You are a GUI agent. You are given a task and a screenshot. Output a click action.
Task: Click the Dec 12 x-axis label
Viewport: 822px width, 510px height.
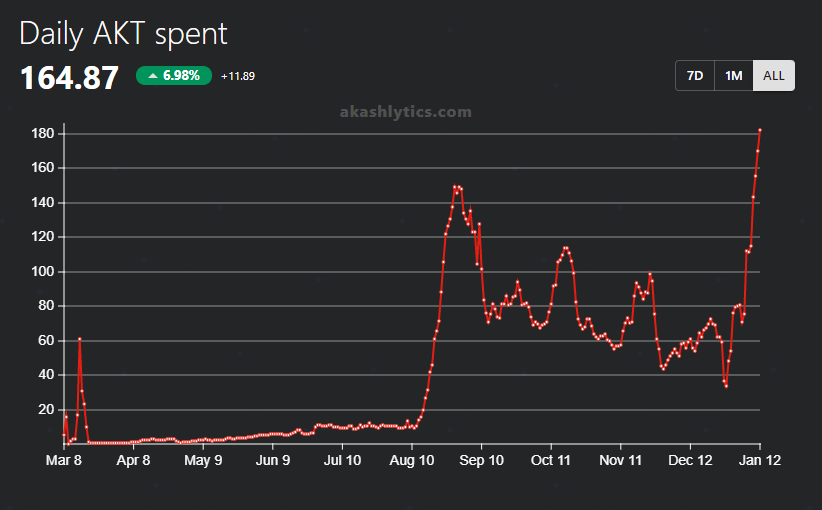click(690, 460)
